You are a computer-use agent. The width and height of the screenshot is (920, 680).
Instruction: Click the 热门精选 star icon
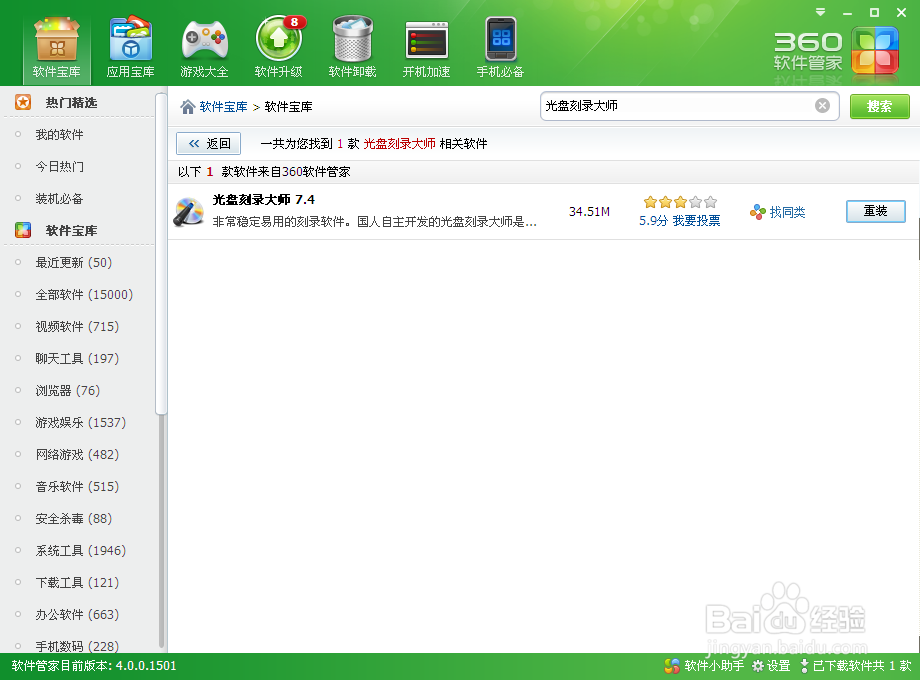(23, 103)
